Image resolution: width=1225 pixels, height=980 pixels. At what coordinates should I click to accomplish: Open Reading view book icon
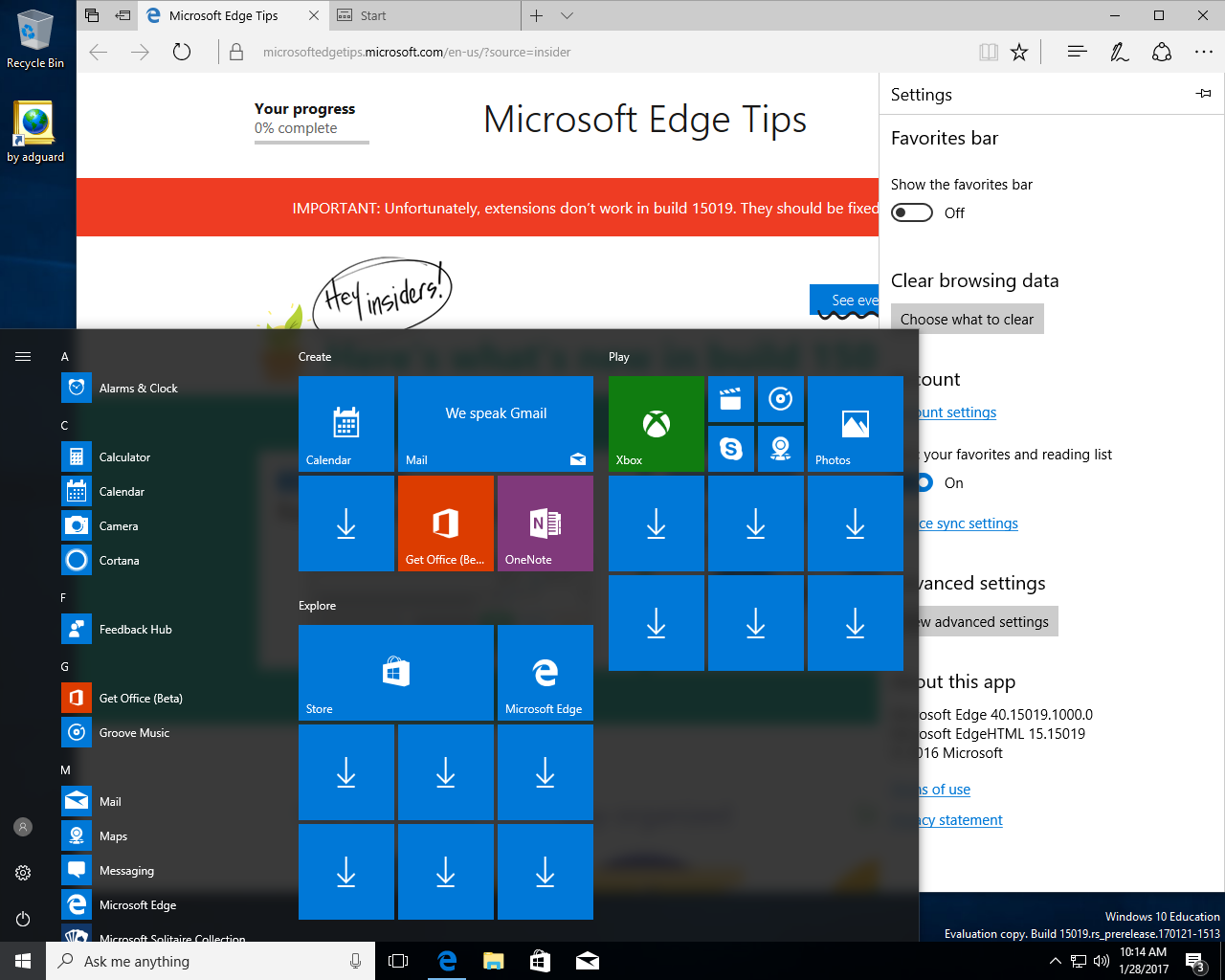[989, 52]
